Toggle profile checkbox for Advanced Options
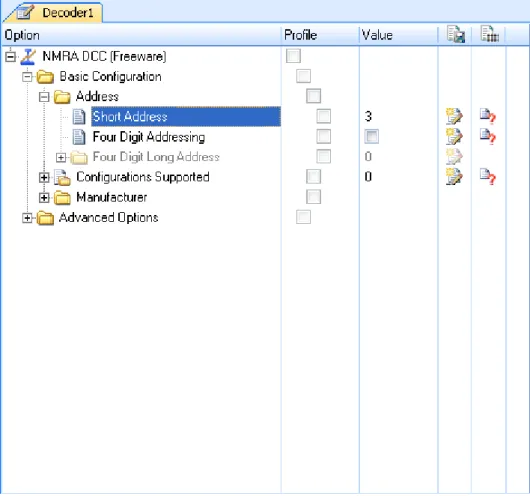The width and height of the screenshot is (530, 496). click(303, 217)
